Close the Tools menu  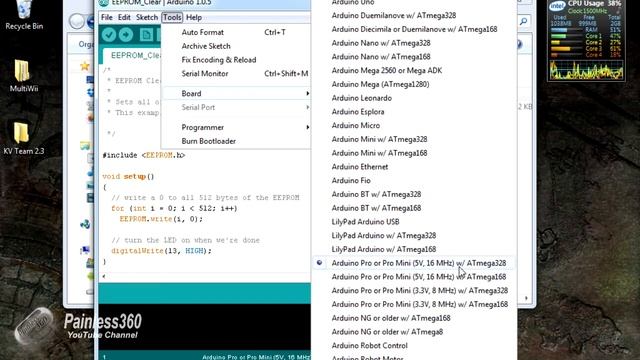click(x=172, y=18)
